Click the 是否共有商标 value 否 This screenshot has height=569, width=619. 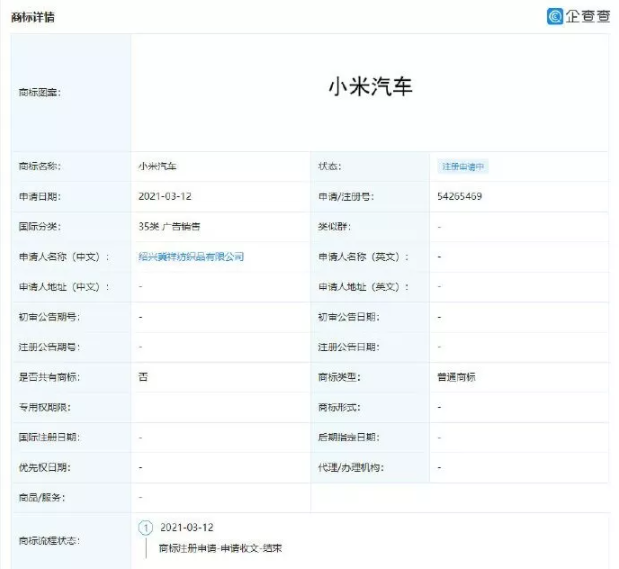[143, 377]
